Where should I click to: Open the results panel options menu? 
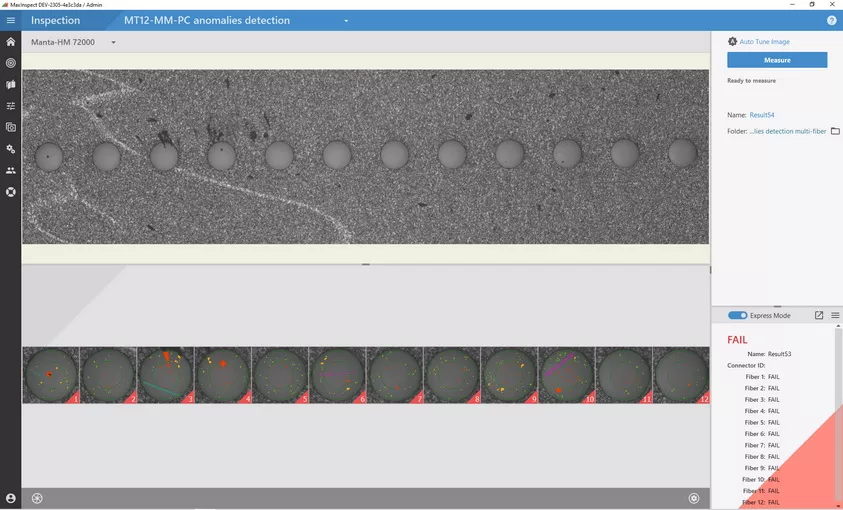pos(835,315)
